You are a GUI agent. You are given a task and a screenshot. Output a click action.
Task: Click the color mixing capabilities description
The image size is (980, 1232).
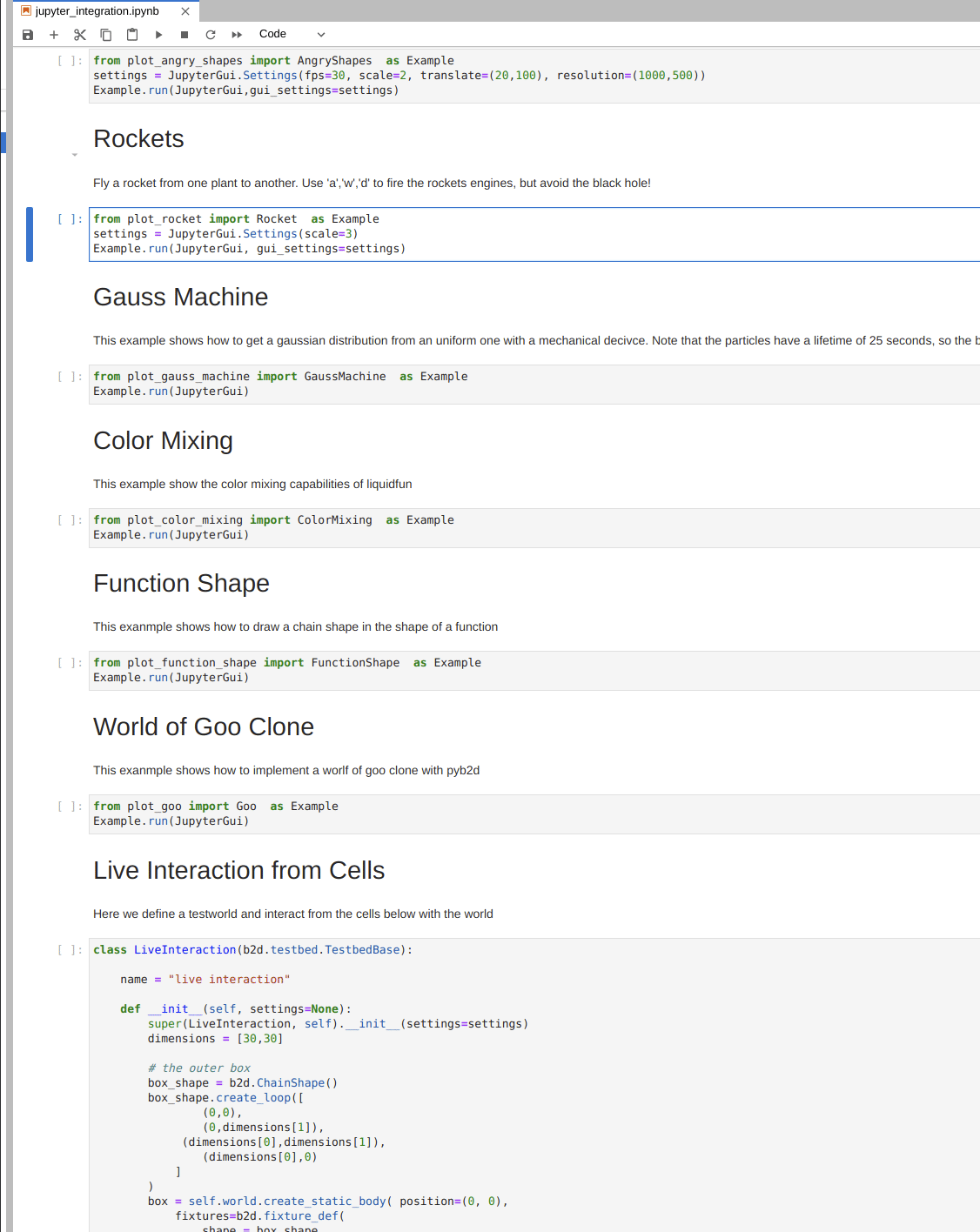(x=252, y=485)
